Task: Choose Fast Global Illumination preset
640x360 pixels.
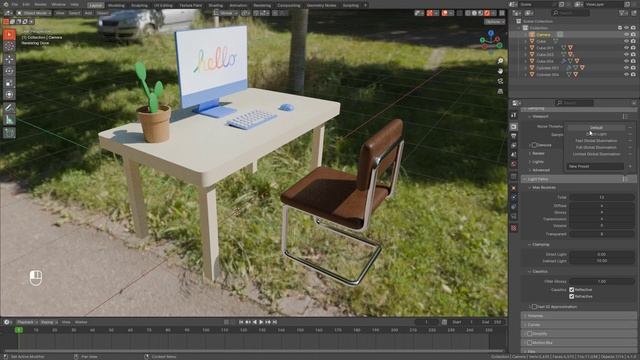Action: coord(596,141)
